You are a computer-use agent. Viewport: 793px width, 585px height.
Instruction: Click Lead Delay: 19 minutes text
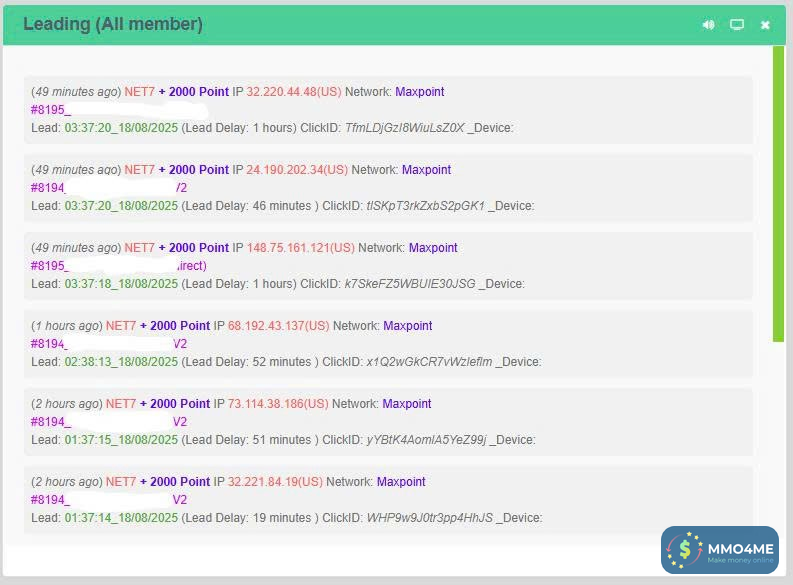coord(250,518)
